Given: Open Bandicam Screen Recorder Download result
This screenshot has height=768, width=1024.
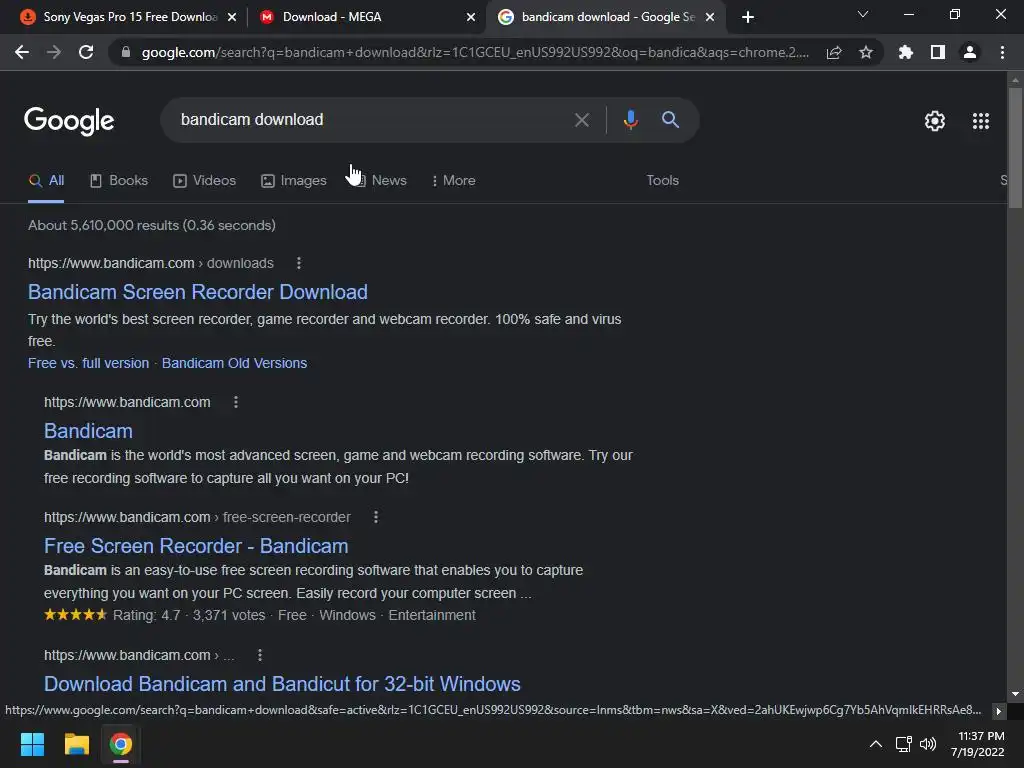Looking at the screenshot, I should pos(197,292).
